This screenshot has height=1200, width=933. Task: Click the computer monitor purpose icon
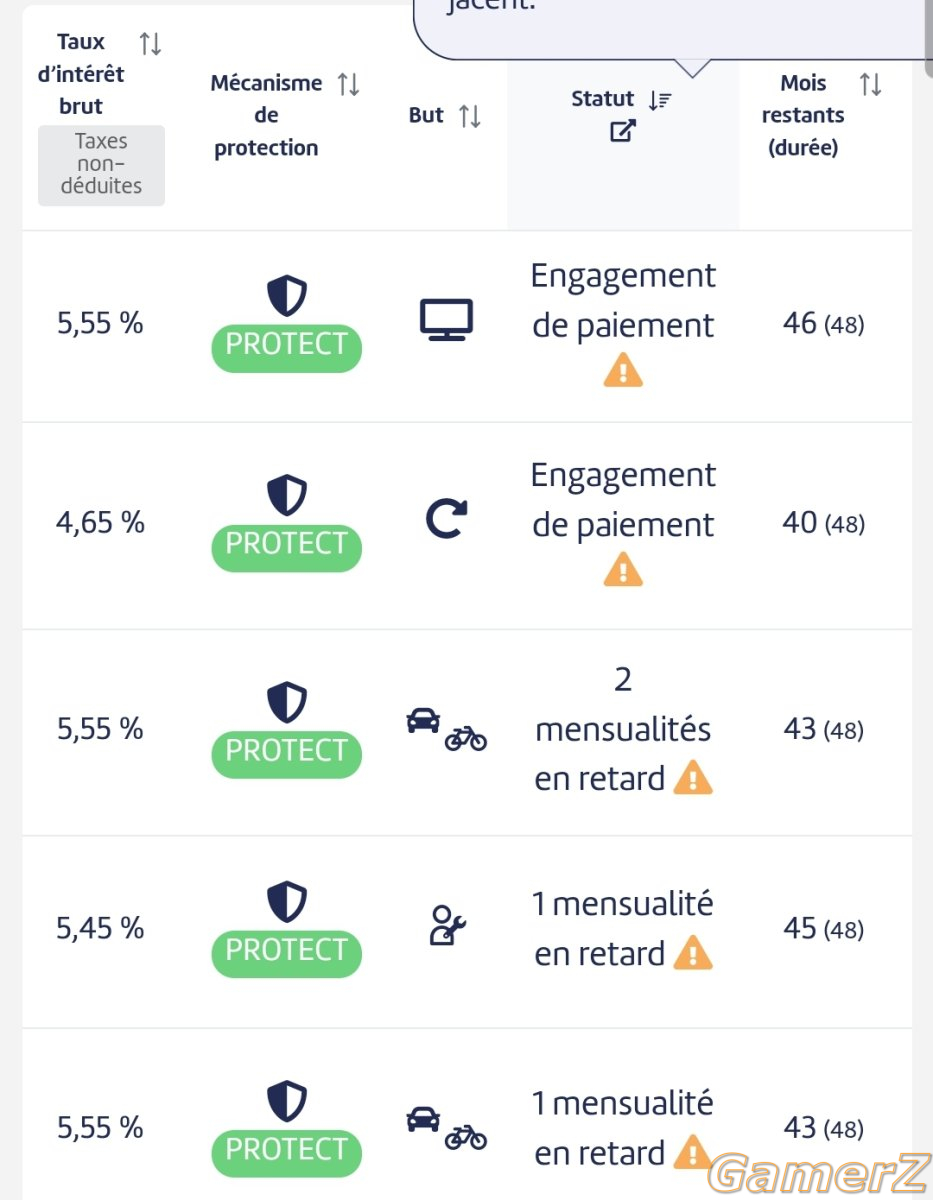(x=445, y=321)
